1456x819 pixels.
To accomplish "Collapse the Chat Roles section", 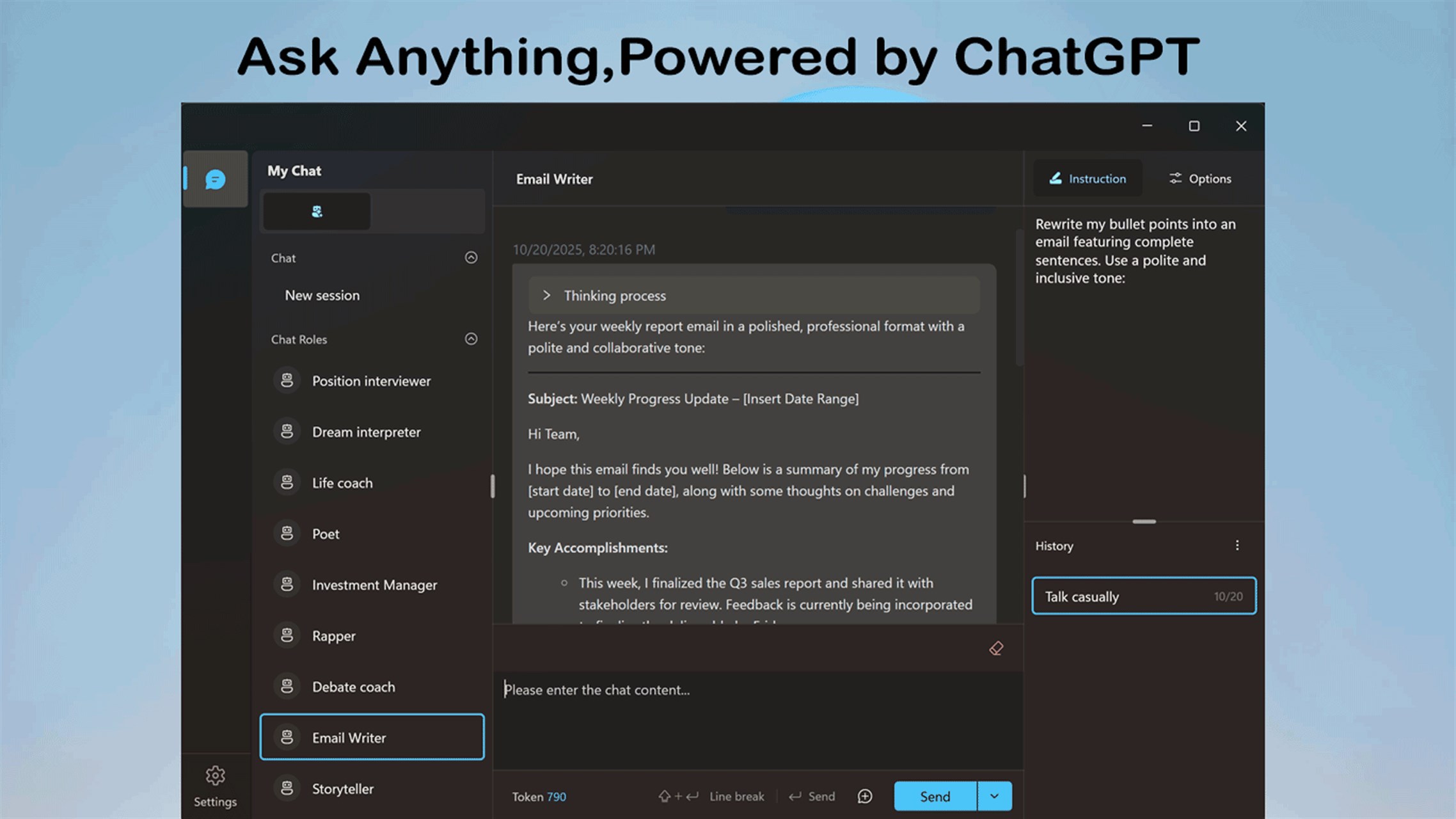I will click(x=471, y=338).
